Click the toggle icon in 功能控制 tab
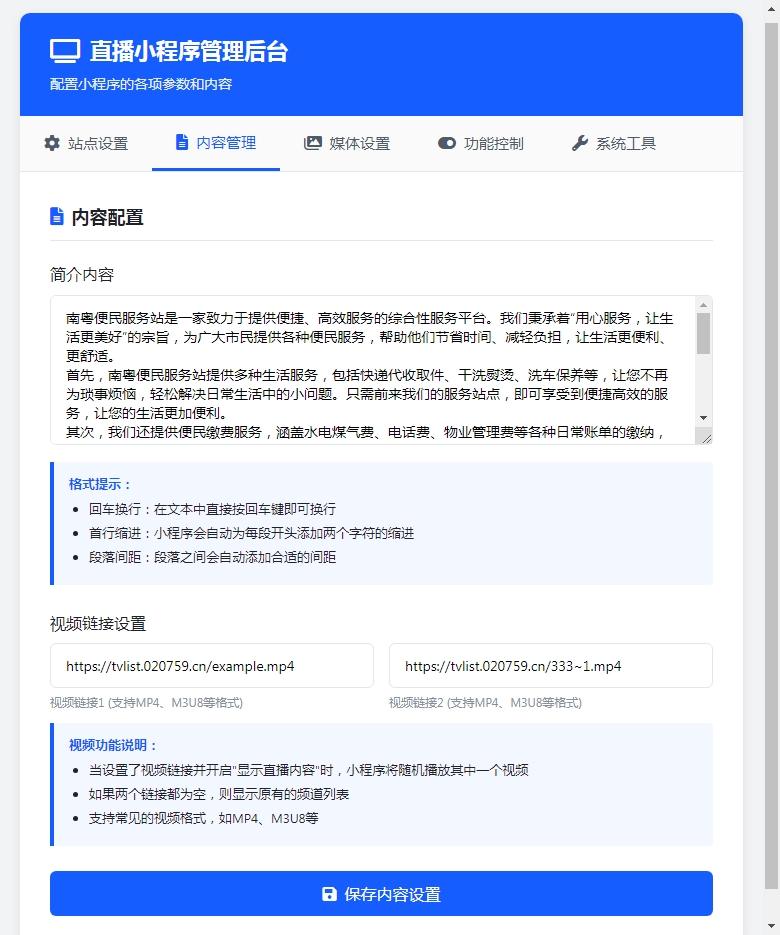The width and height of the screenshot is (780, 935). click(447, 143)
